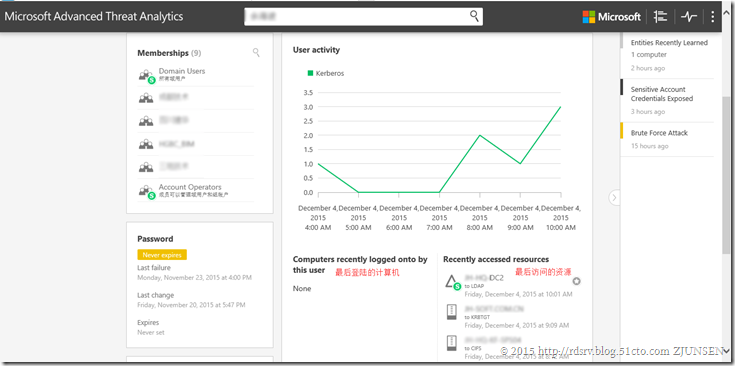
Task: Open Sensitive Account Credentials Exposed alert
Action: pos(661,94)
